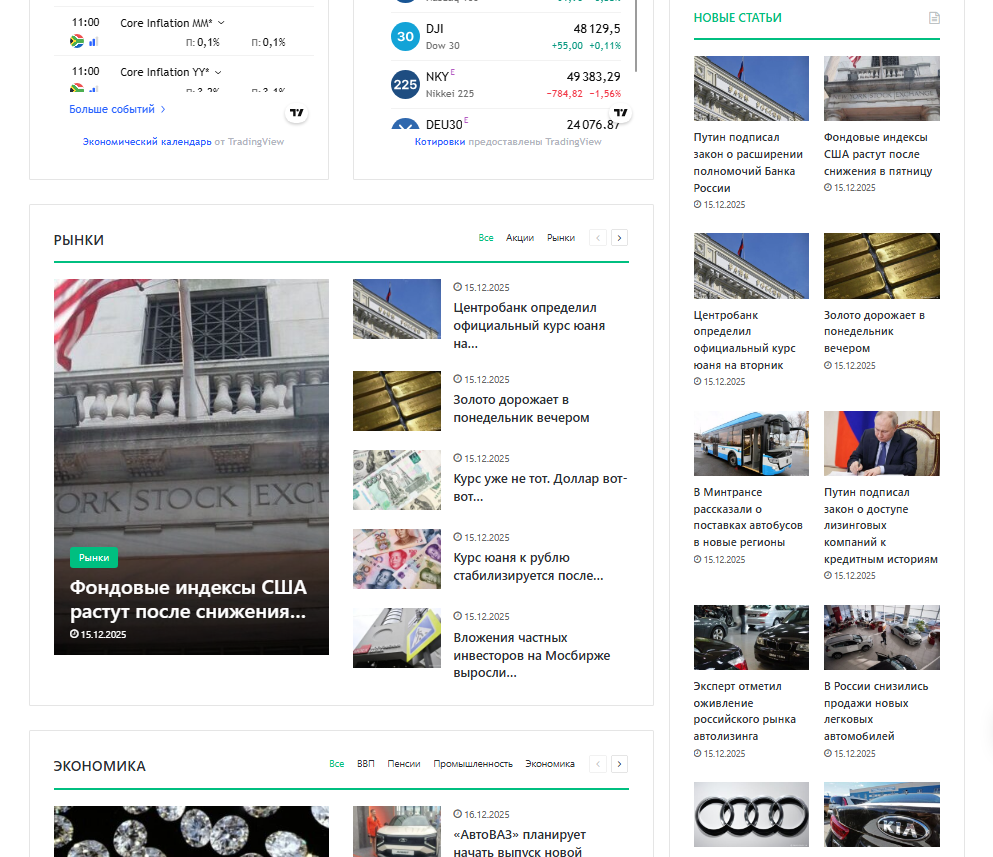This screenshot has height=857, width=993.
Task: Click black BMW cars thumbnail in sidebar
Action: pos(751,637)
